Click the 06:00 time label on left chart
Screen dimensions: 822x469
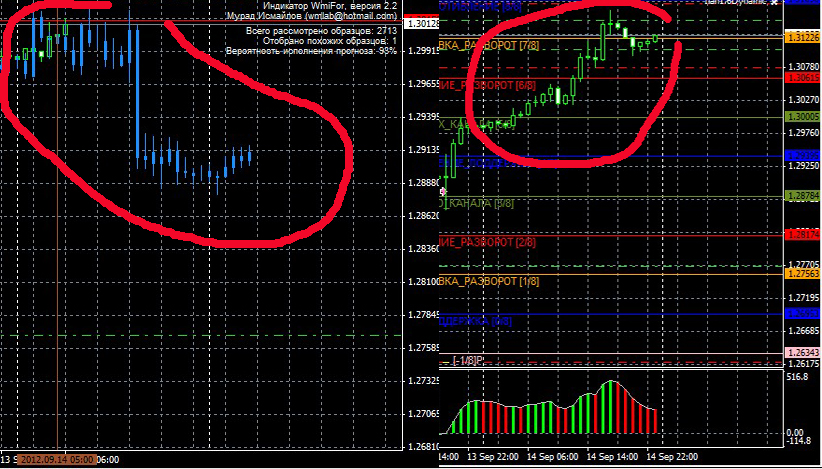[x=109, y=460]
